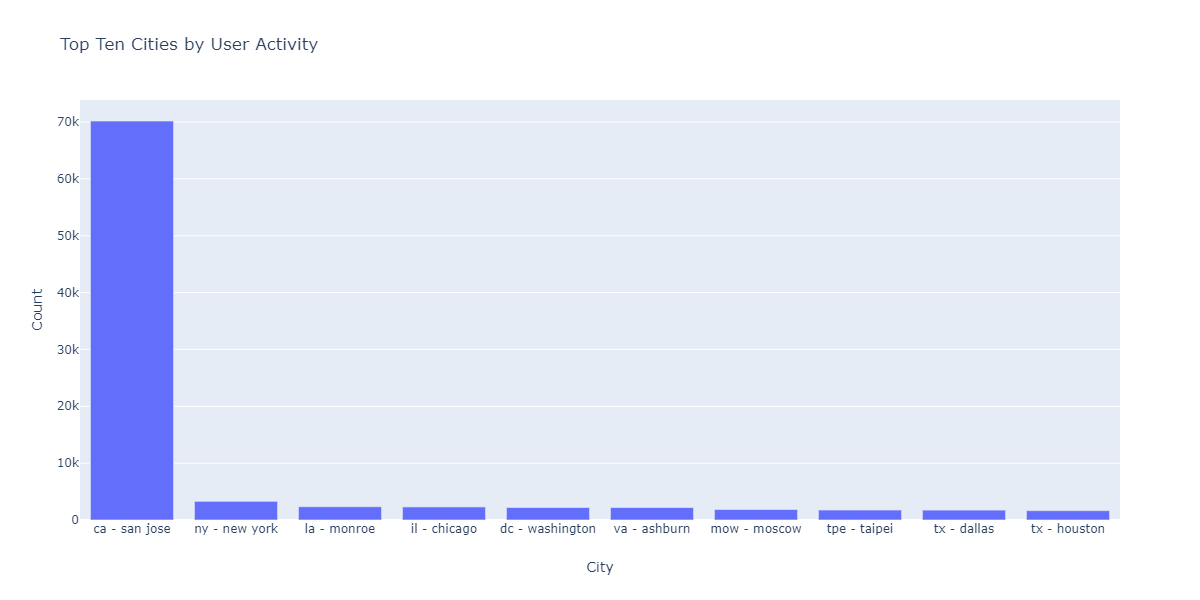Screen dimensions: 1200x600
Task: Click the chart title text
Action: click(x=189, y=44)
